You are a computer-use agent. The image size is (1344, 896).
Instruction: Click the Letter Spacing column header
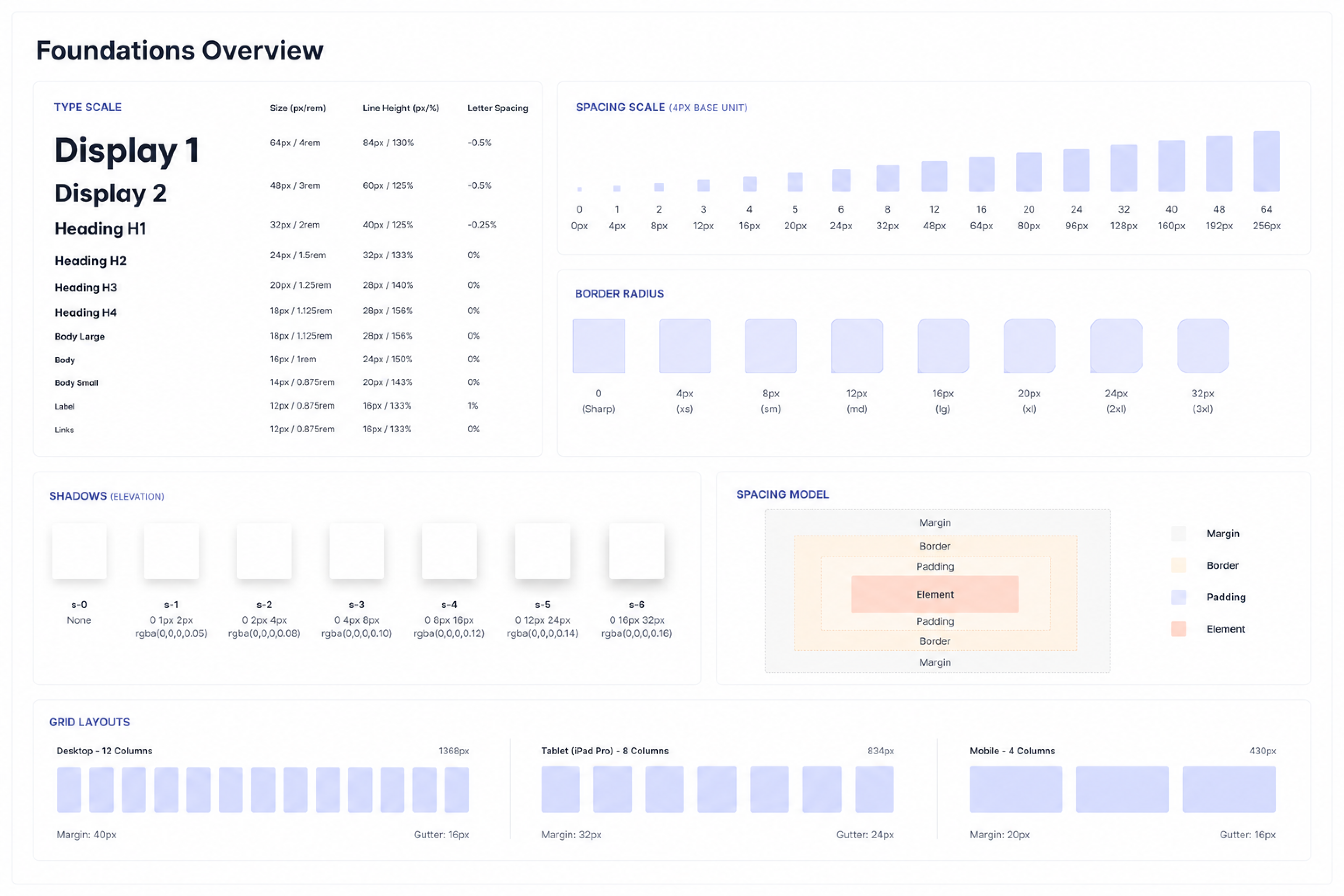[x=498, y=108]
